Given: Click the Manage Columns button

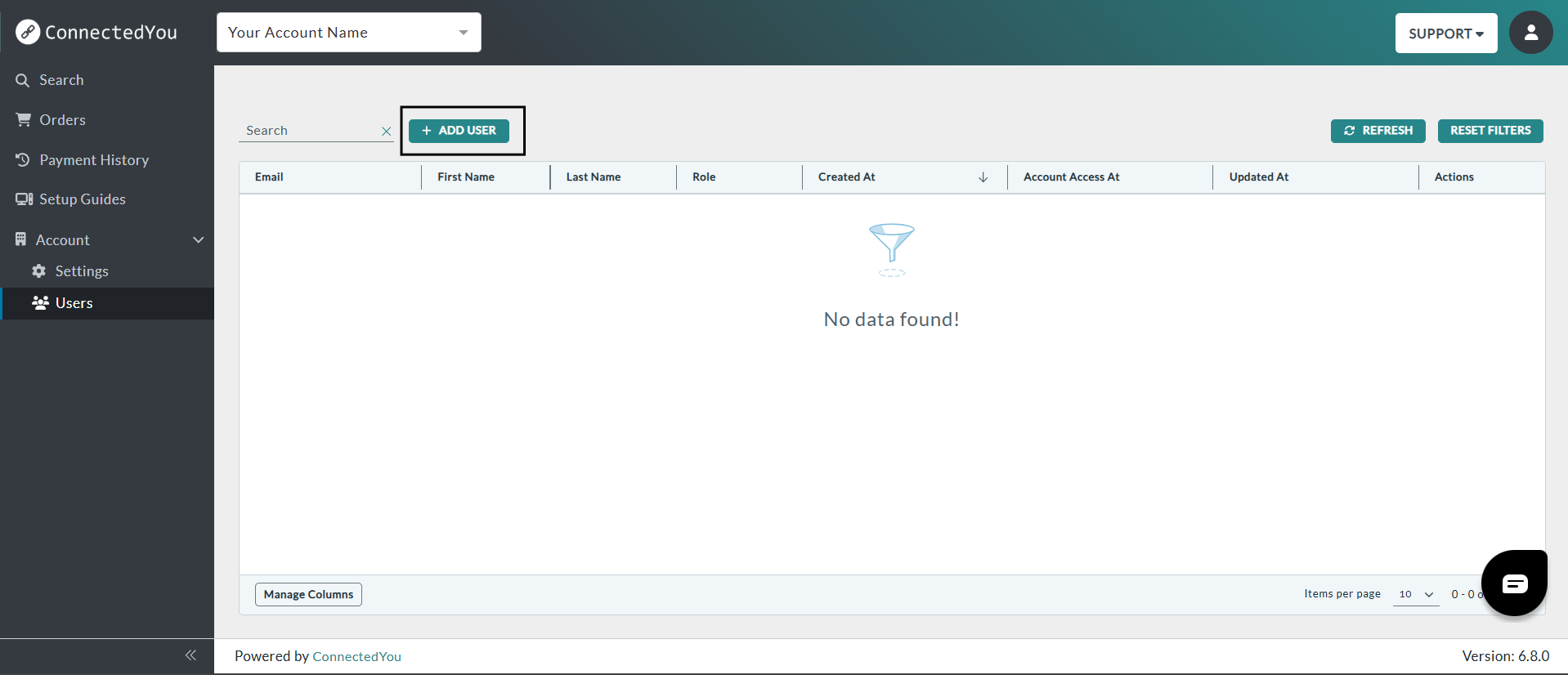Looking at the screenshot, I should pos(308,595).
